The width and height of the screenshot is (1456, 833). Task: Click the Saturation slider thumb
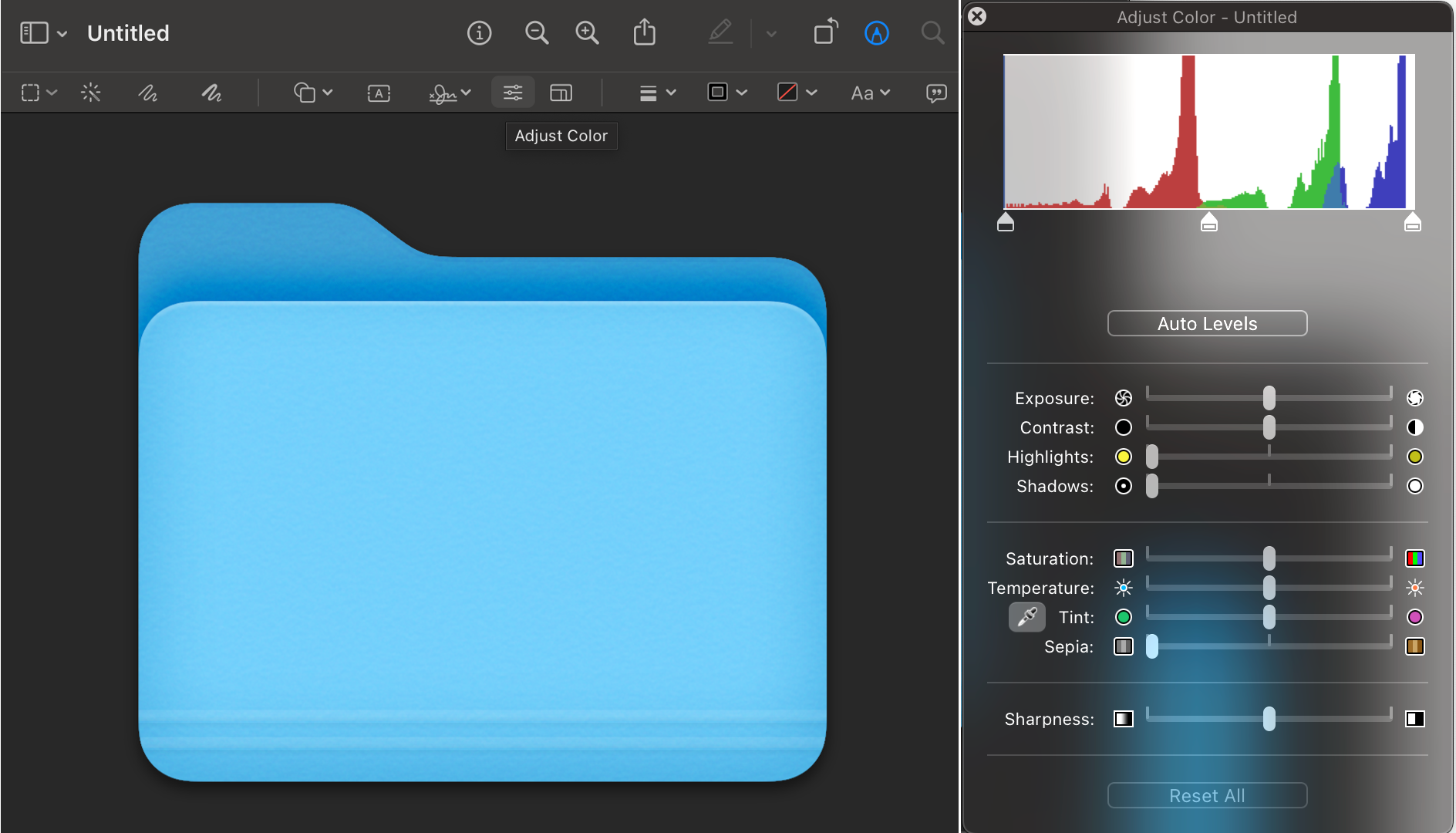(1269, 558)
